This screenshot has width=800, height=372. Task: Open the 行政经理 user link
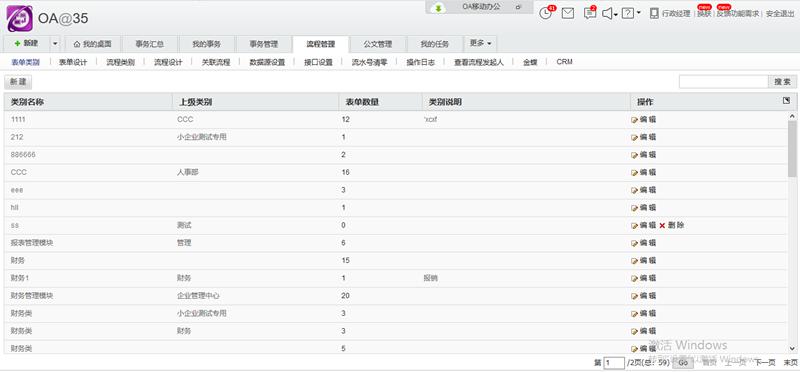676,14
